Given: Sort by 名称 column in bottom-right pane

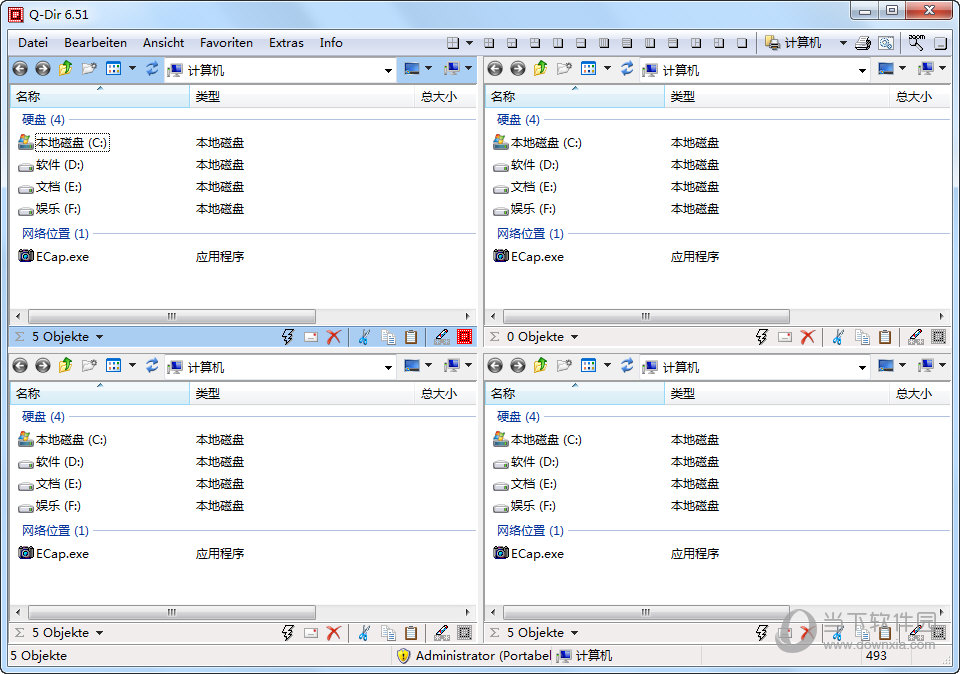Looking at the screenshot, I should (575, 393).
